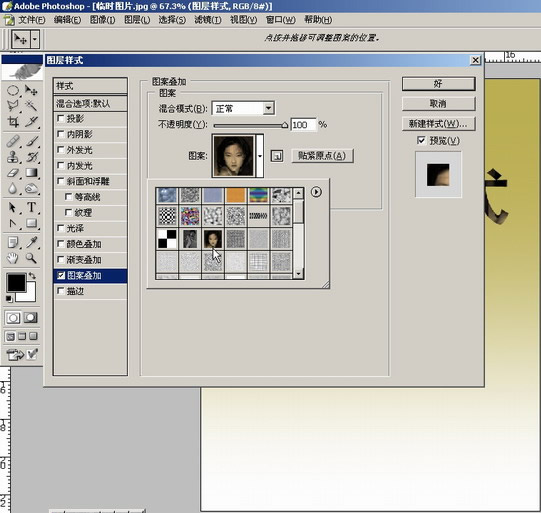This screenshot has width=541, height=513.
Task: Open the 文件 menu
Action: 31,20
